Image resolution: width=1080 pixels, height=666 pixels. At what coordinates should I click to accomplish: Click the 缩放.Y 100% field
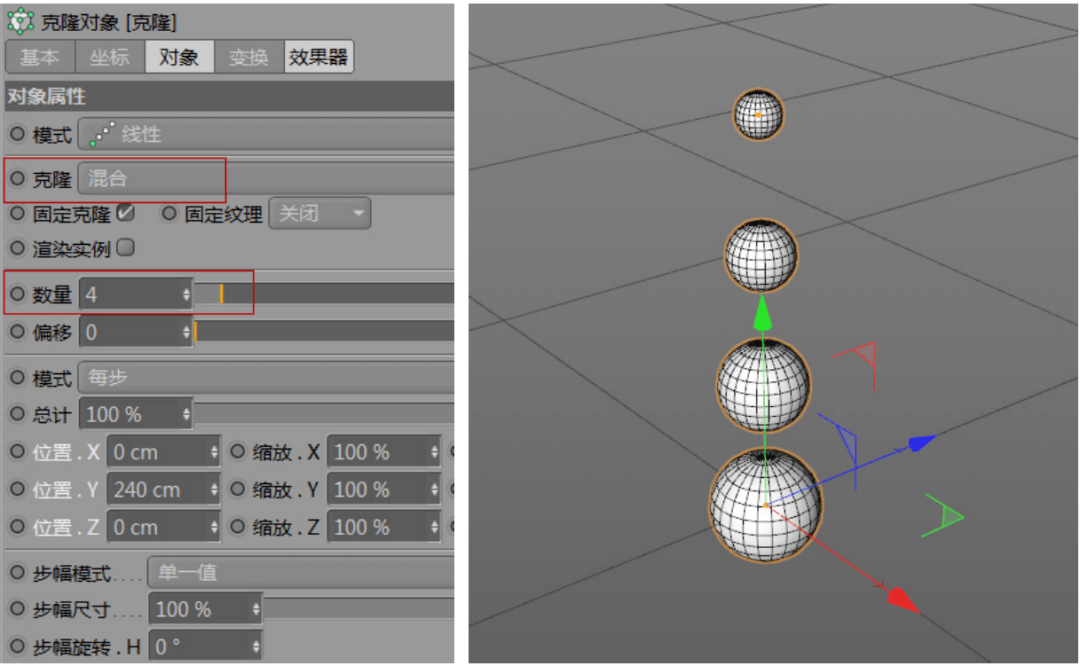[x=384, y=490]
